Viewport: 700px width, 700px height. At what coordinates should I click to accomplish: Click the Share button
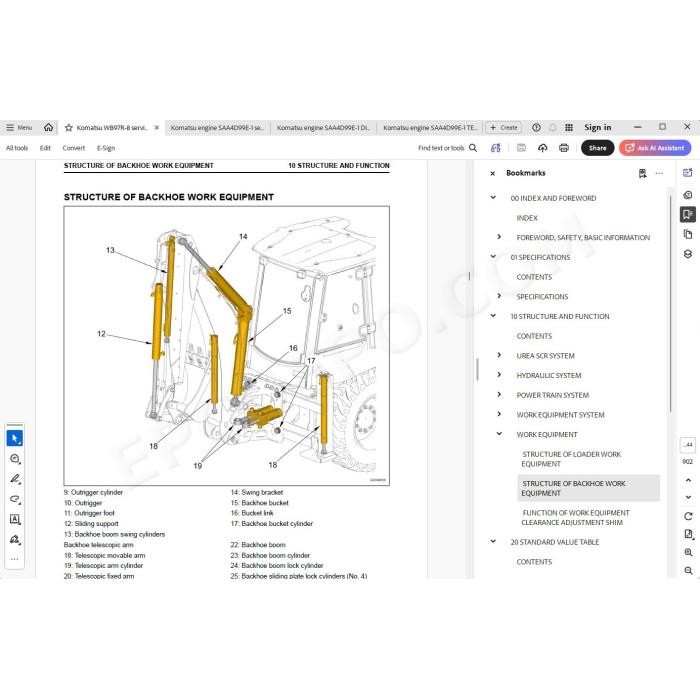tap(597, 148)
